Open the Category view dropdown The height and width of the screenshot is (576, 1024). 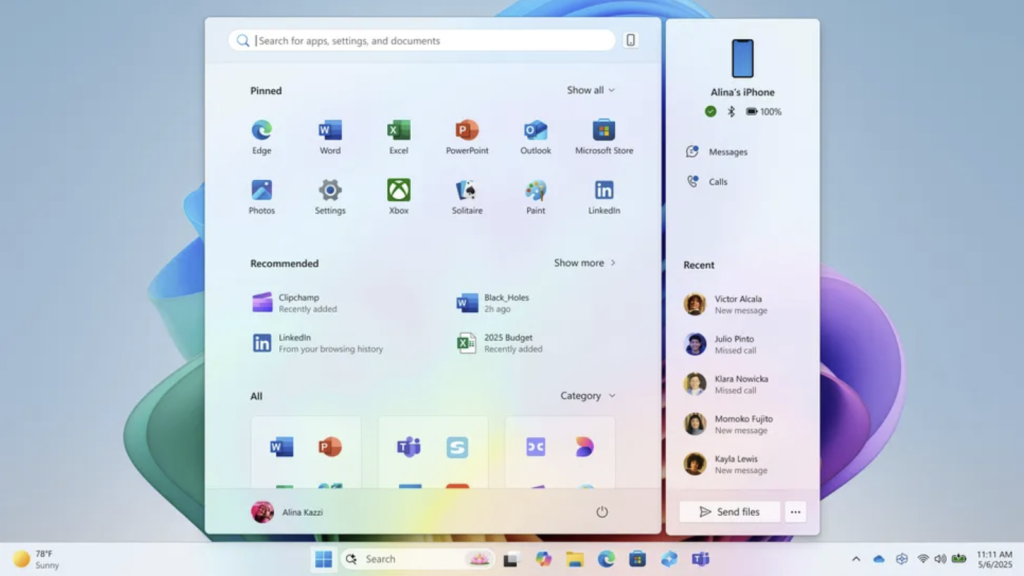pos(588,396)
